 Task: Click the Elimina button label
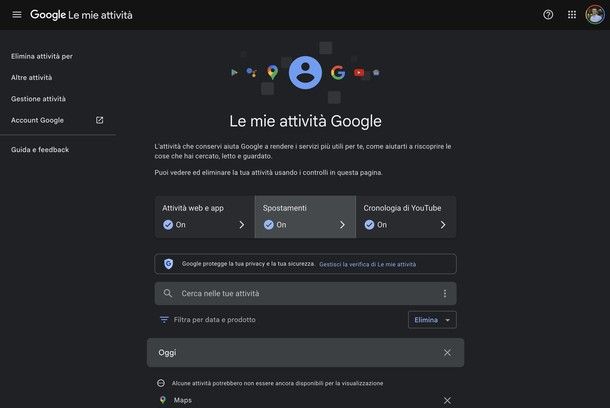pos(426,320)
